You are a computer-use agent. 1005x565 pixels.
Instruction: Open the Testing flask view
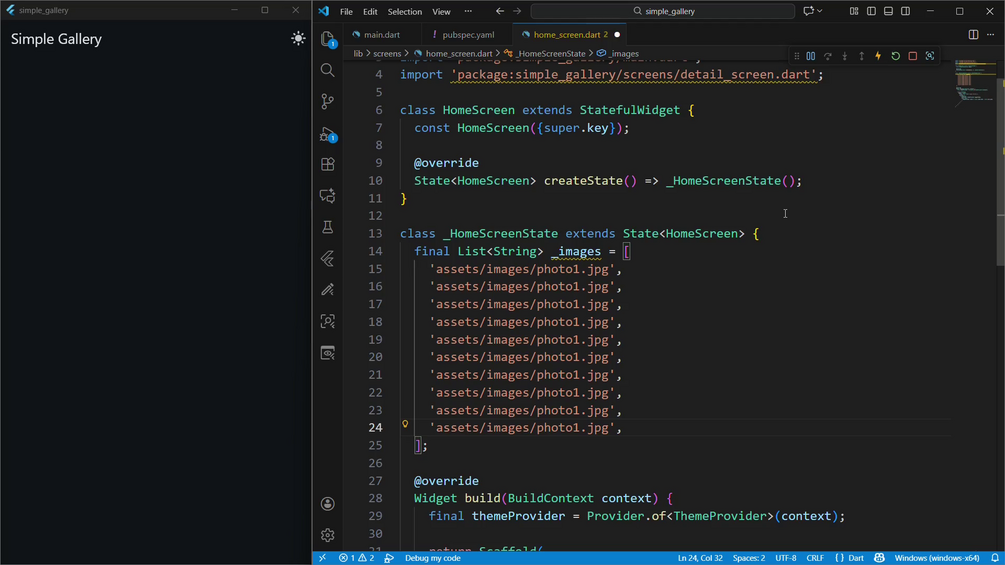(328, 227)
